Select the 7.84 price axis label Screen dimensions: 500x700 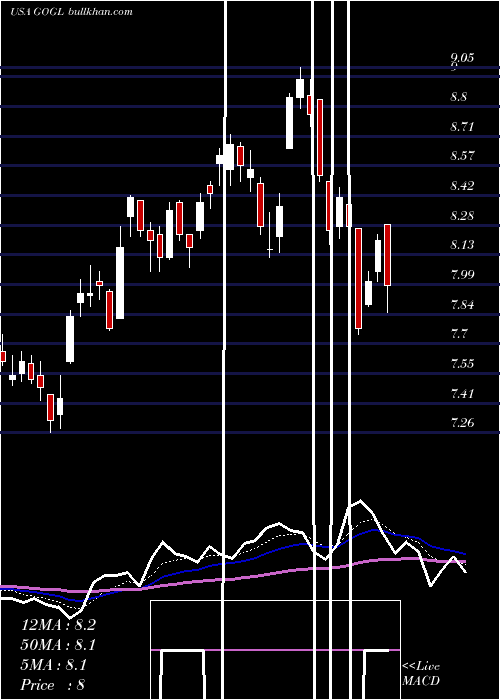pyautogui.click(x=462, y=305)
